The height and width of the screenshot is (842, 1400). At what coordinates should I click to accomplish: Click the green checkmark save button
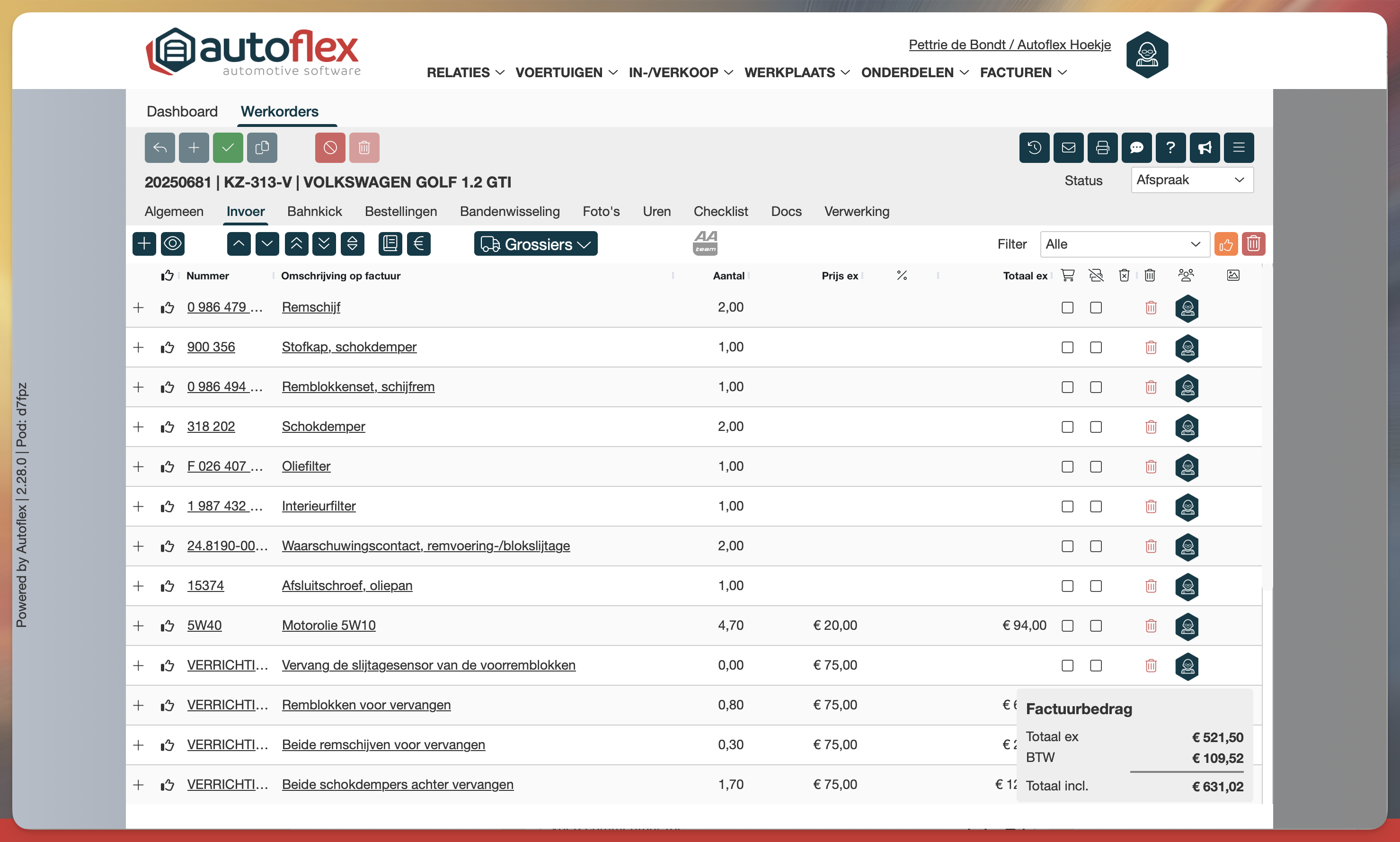pyautogui.click(x=228, y=148)
